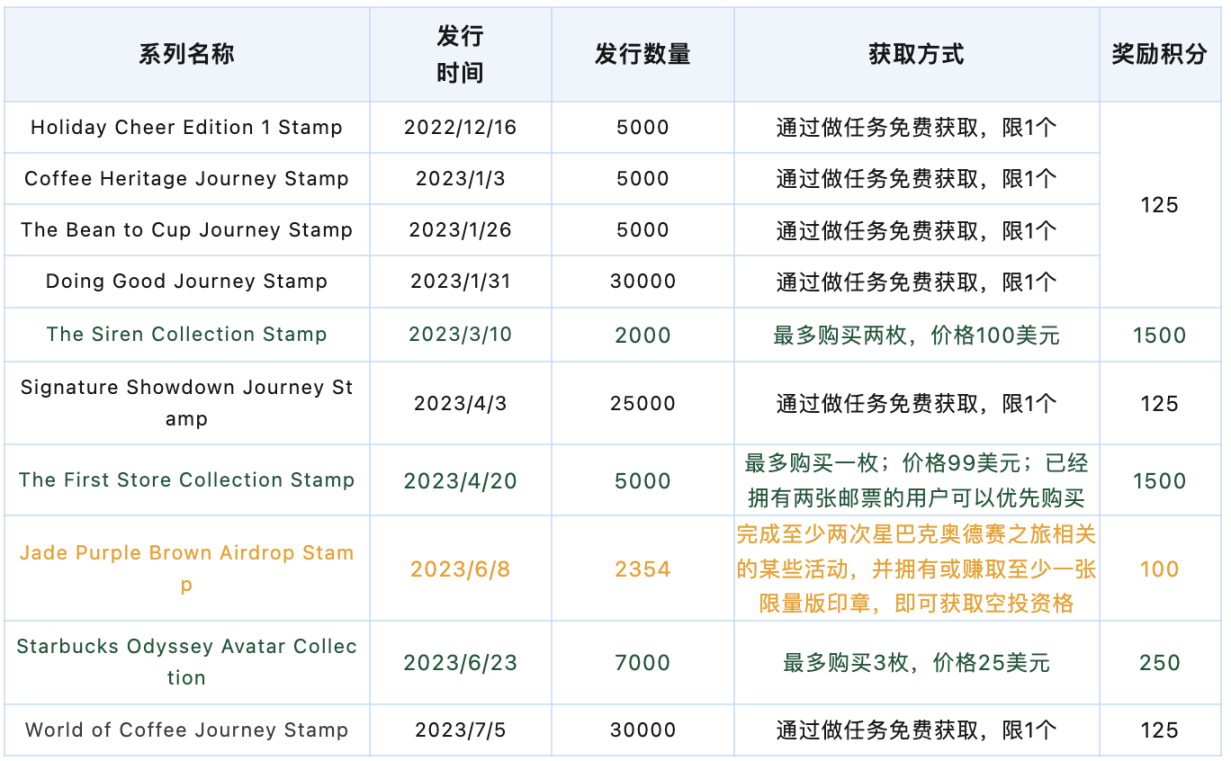Screen dimensions: 1231x761
Task: Open The Siren Collection Stamp entry
Action: pos(186,334)
